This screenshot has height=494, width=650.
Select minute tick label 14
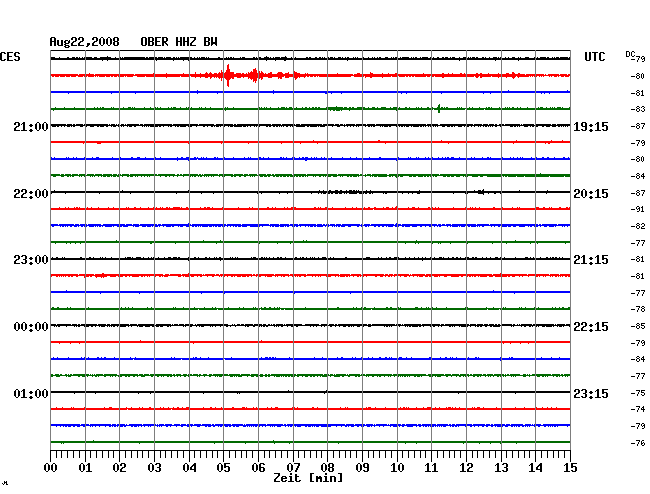[535, 467]
